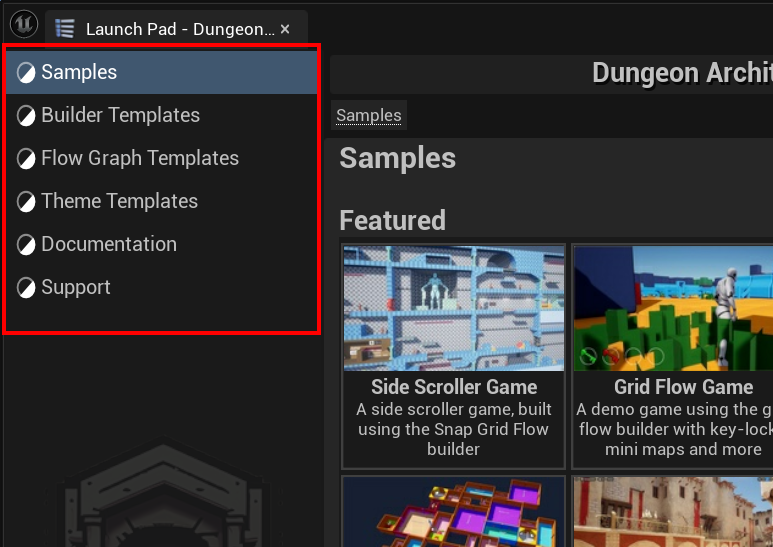Click the circle icon beside Builder Templates

coord(26,115)
